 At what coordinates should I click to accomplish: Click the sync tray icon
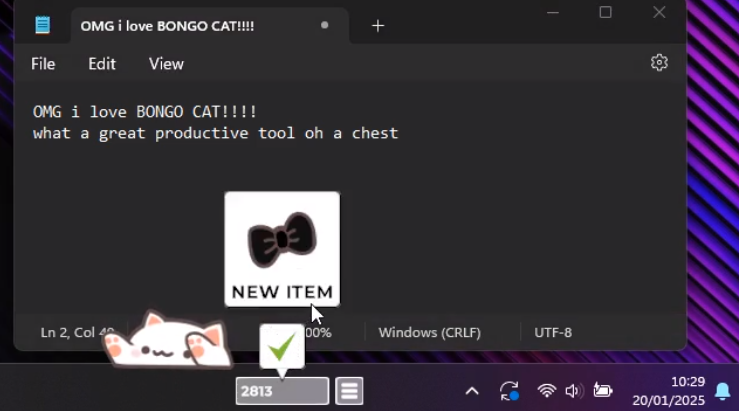click(509, 391)
